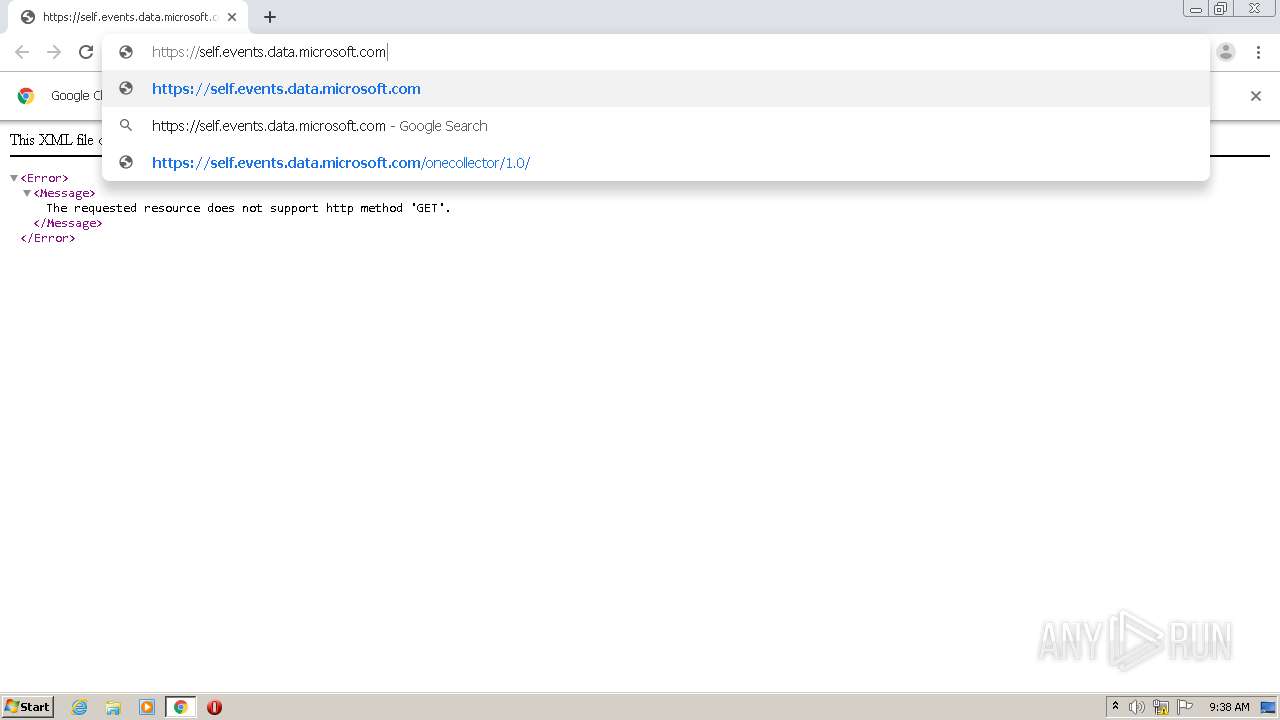Choose the first suggestion https://self.events.data.microsoft.com

click(656, 89)
